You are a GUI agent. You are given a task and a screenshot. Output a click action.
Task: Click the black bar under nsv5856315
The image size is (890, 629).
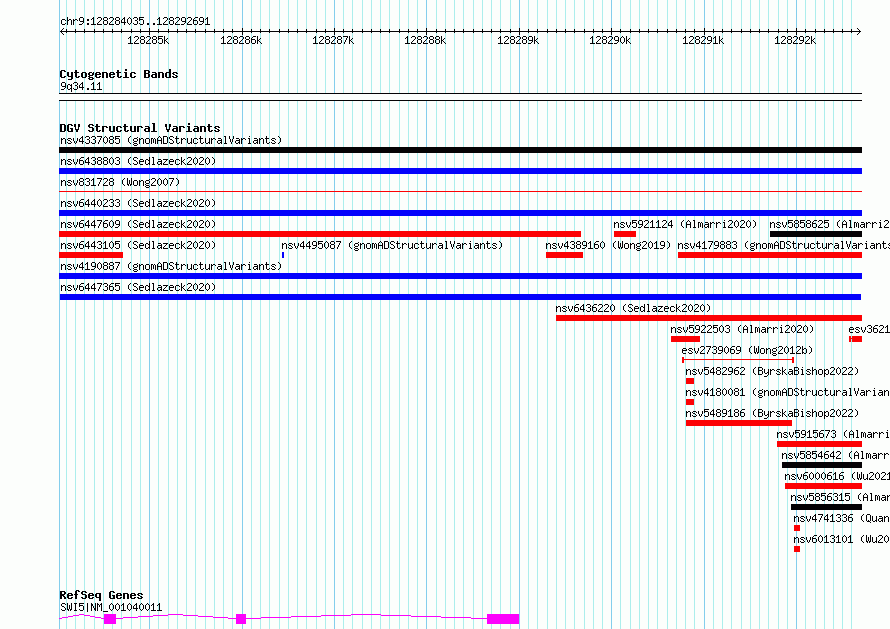pos(826,507)
